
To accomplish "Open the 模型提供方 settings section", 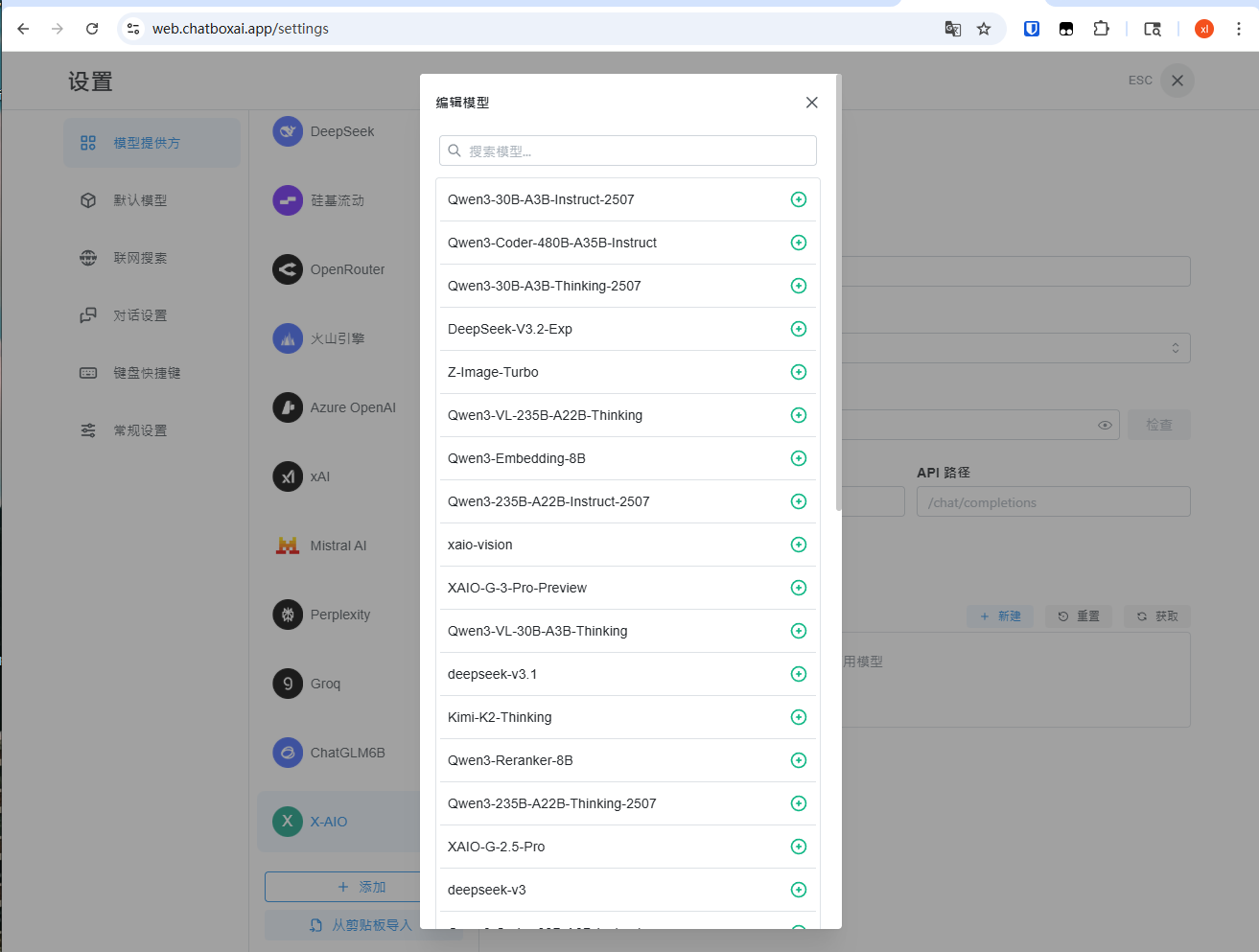I will [152, 143].
